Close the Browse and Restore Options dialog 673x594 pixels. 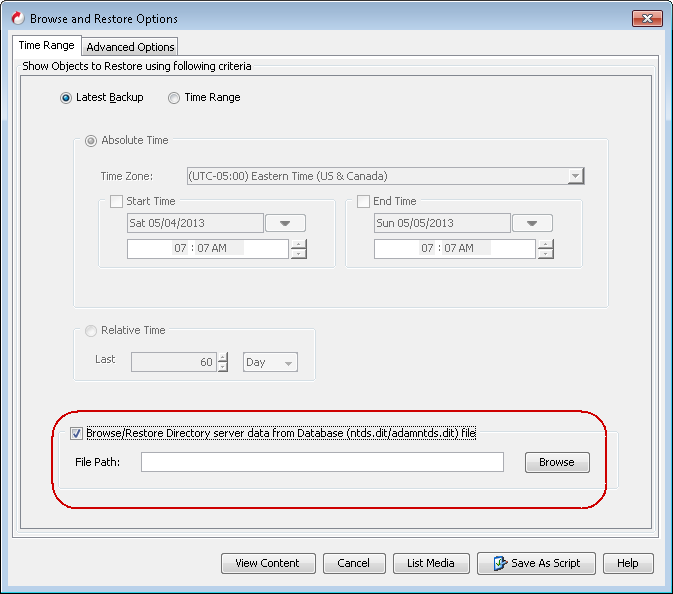tap(647, 18)
